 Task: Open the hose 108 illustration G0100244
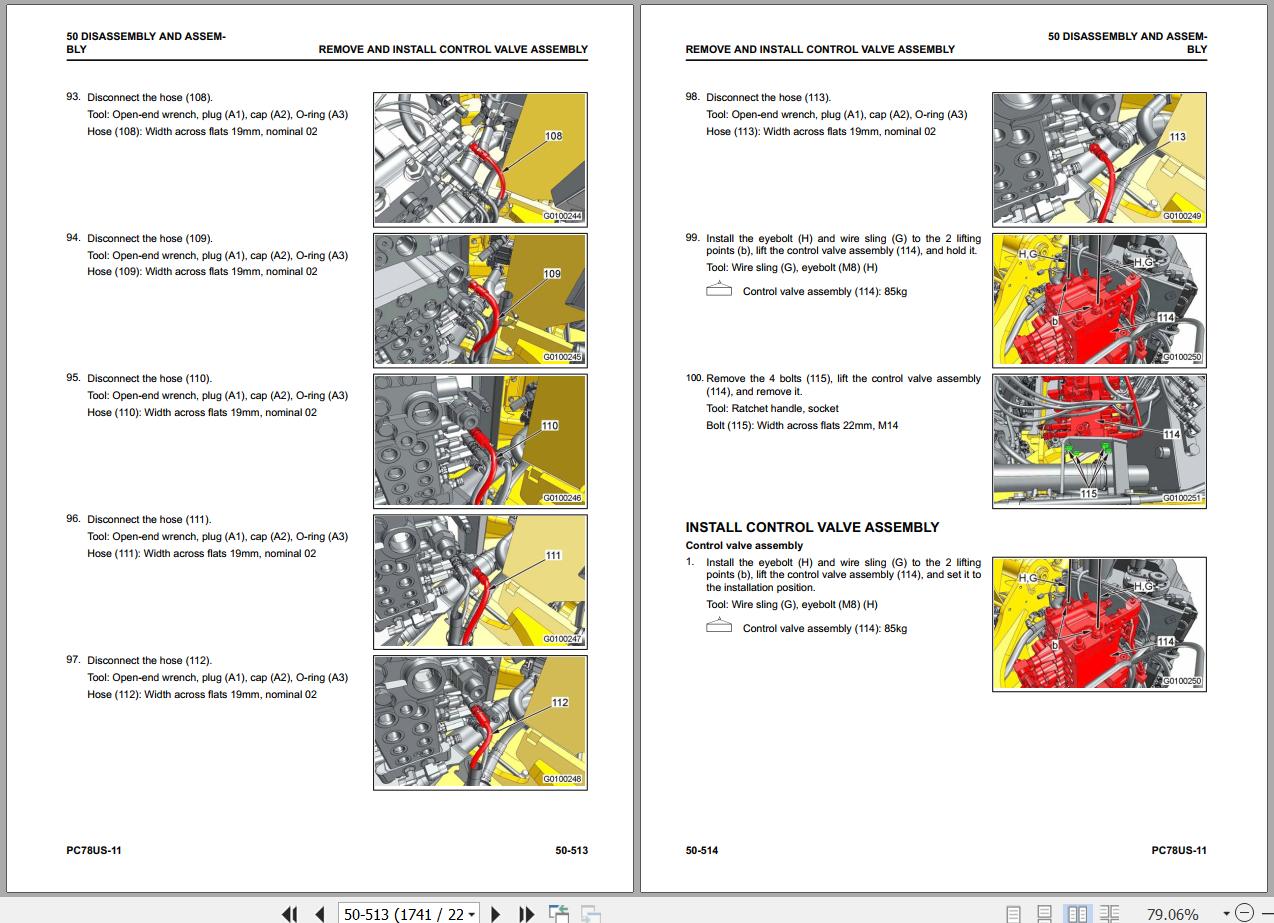[x=480, y=160]
